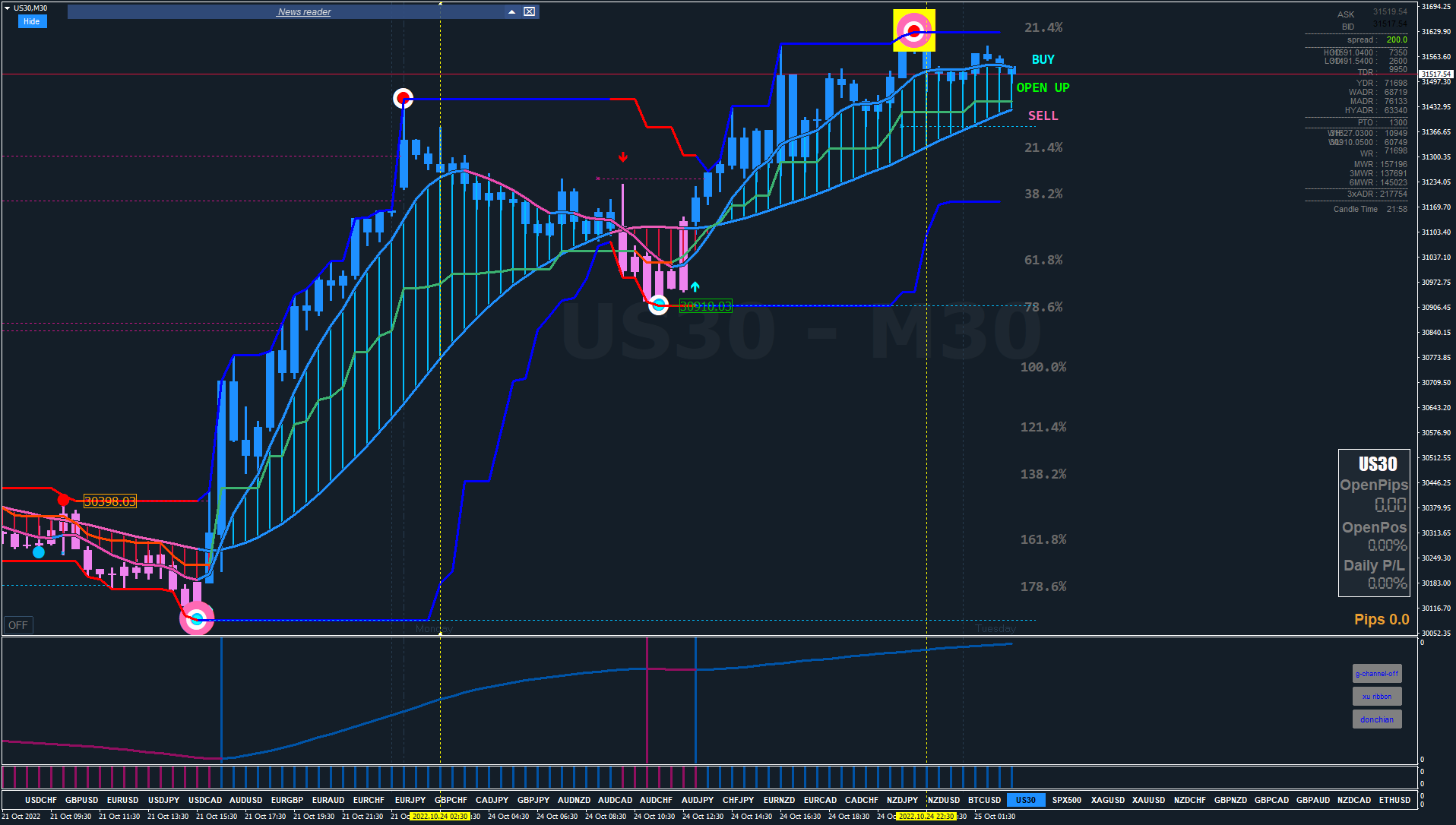Select the red-white target marker at the Monday swing high

403,98
